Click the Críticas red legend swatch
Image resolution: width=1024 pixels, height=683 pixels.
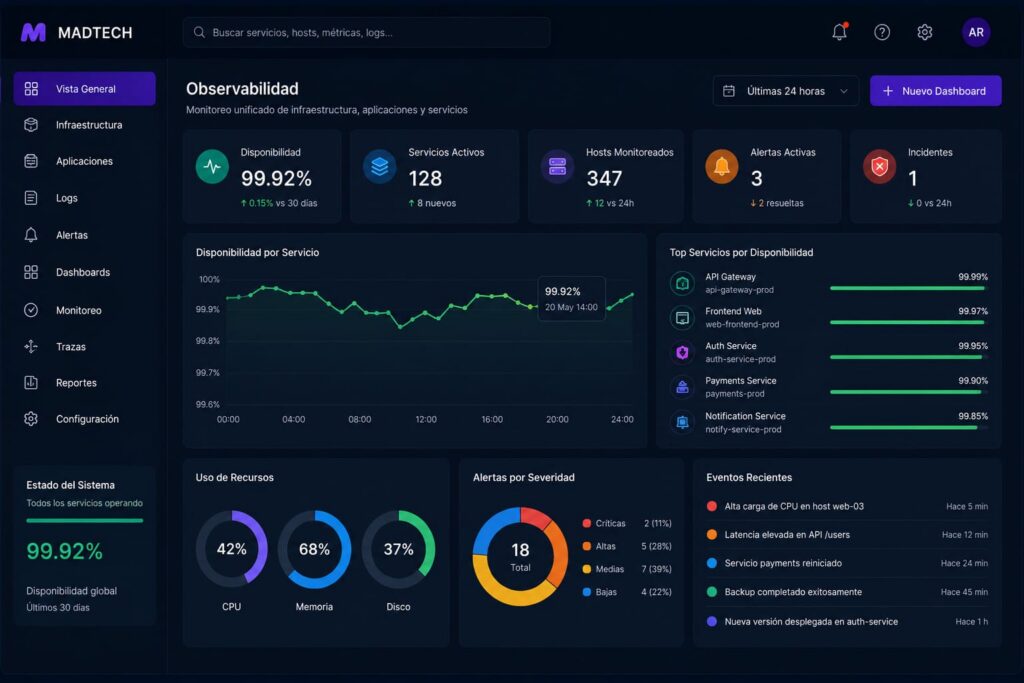tap(586, 523)
